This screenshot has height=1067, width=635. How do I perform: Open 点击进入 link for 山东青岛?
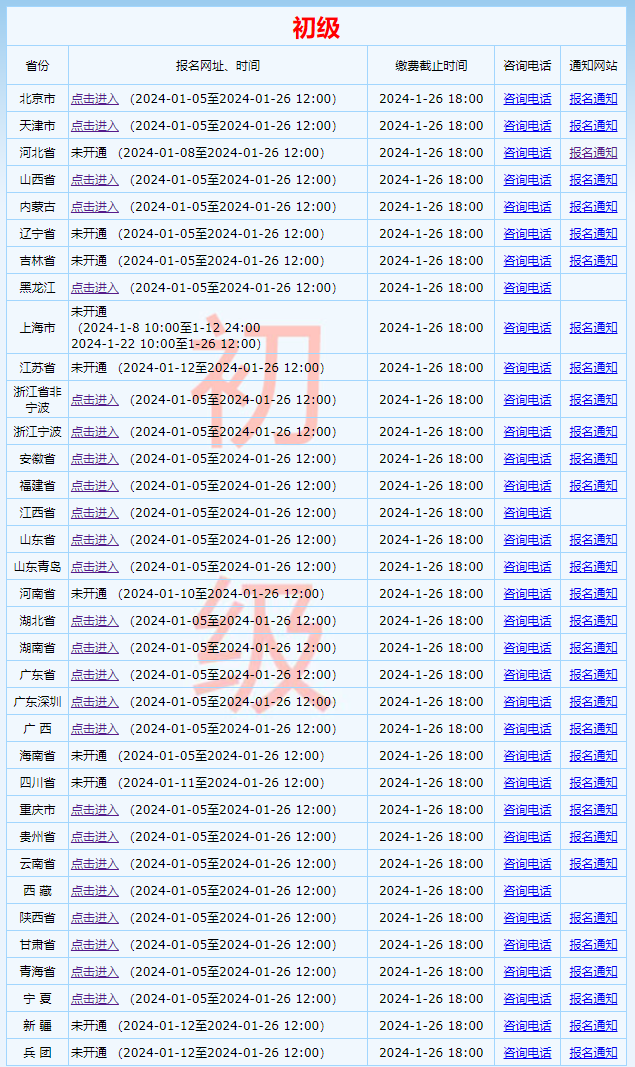(x=95, y=567)
